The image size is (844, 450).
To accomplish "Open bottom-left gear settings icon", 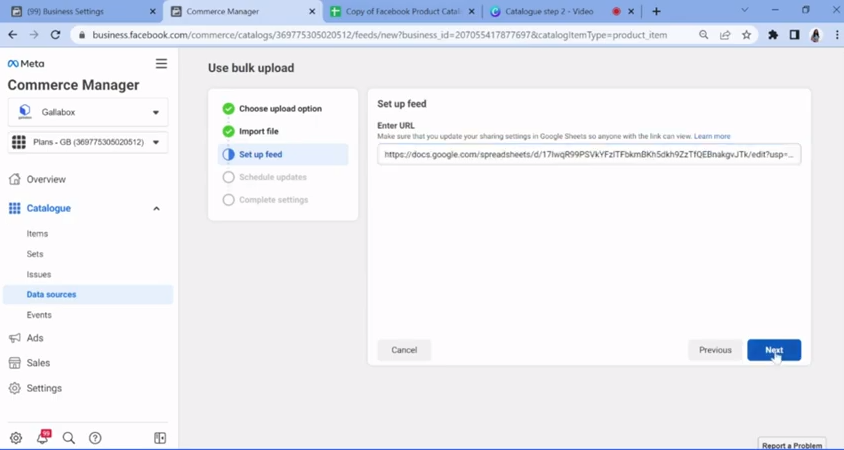I will point(16,438).
